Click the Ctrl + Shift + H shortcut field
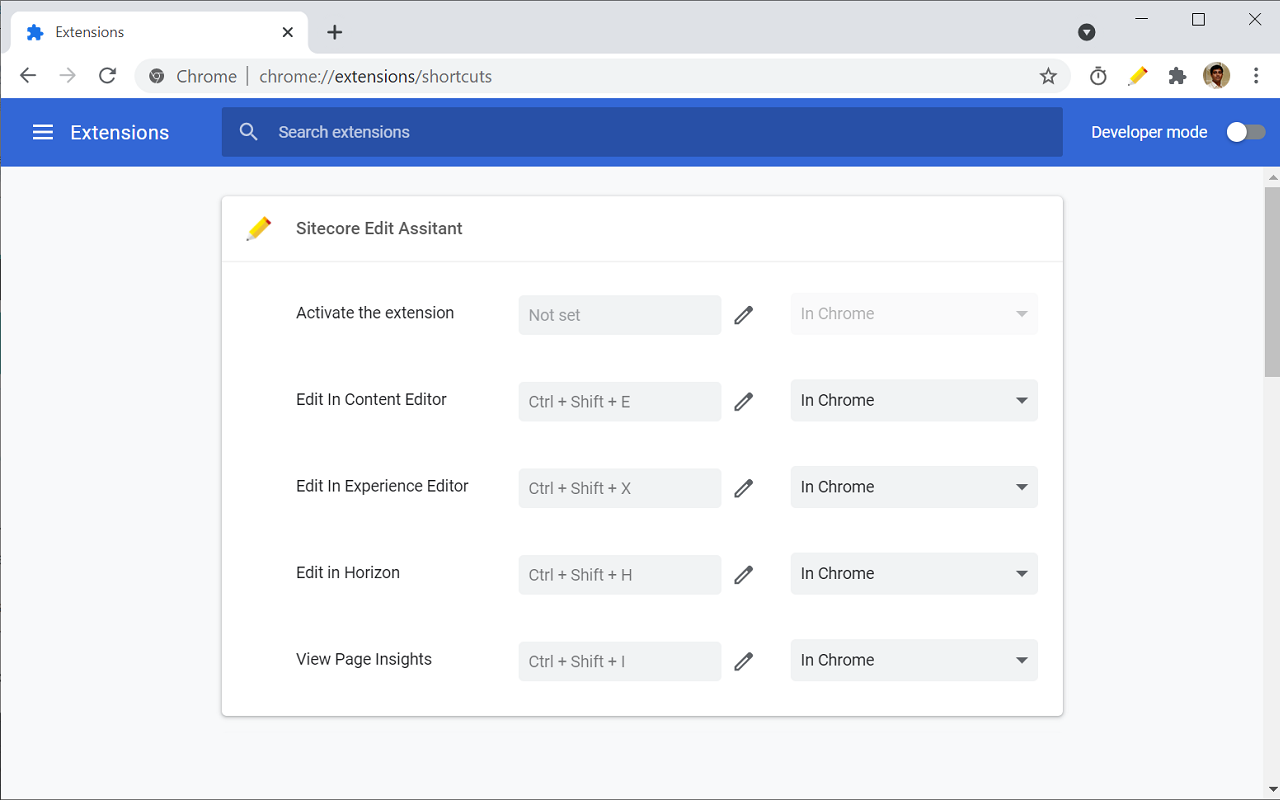Image resolution: width=1280 pixels, height=800 pixels. 620,575
